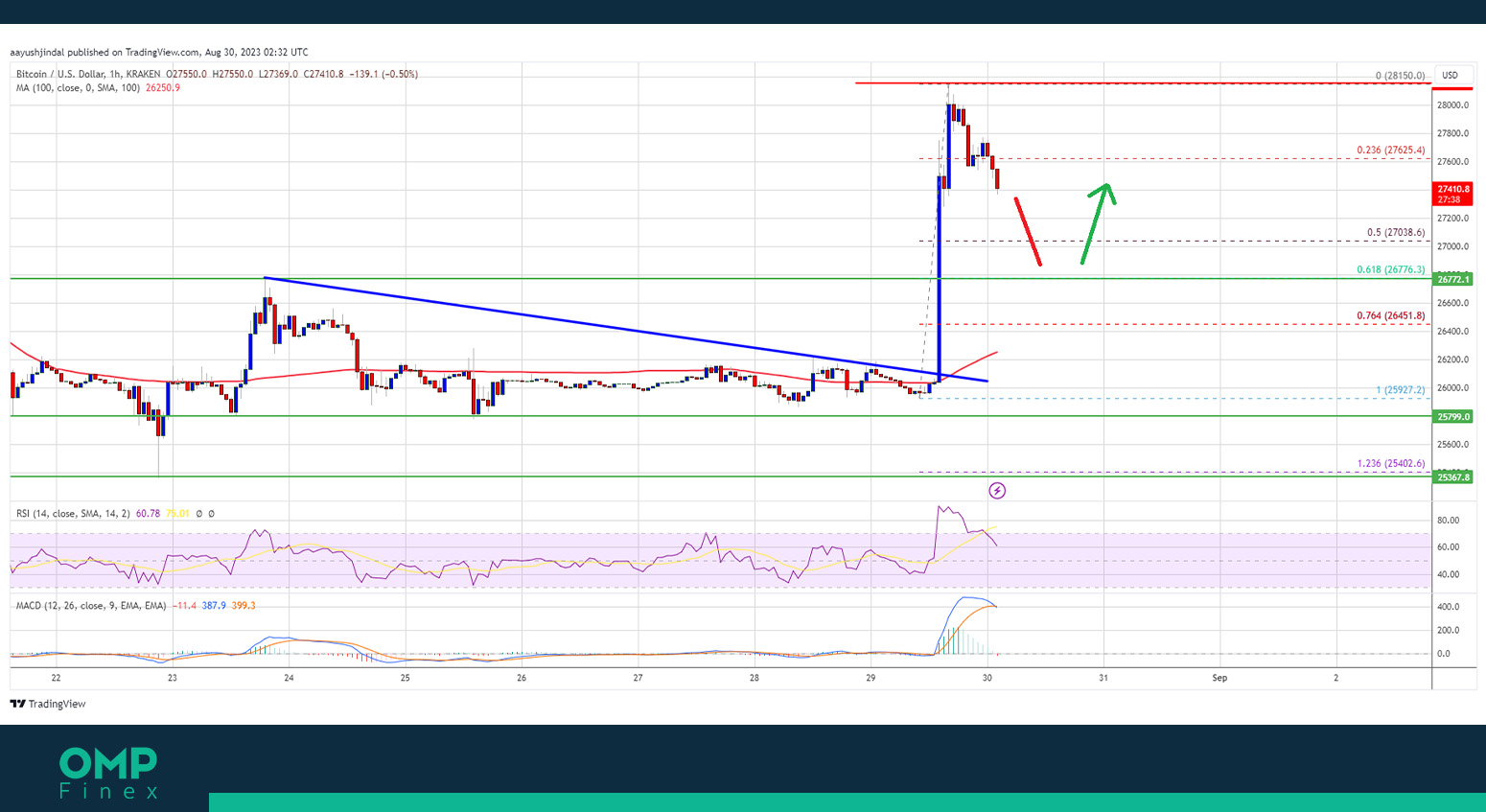This screenshot has width=1486, height=812.
Task: Click the 0.764 (26451.8) Fibonacci label
Action: [1390, 316]
